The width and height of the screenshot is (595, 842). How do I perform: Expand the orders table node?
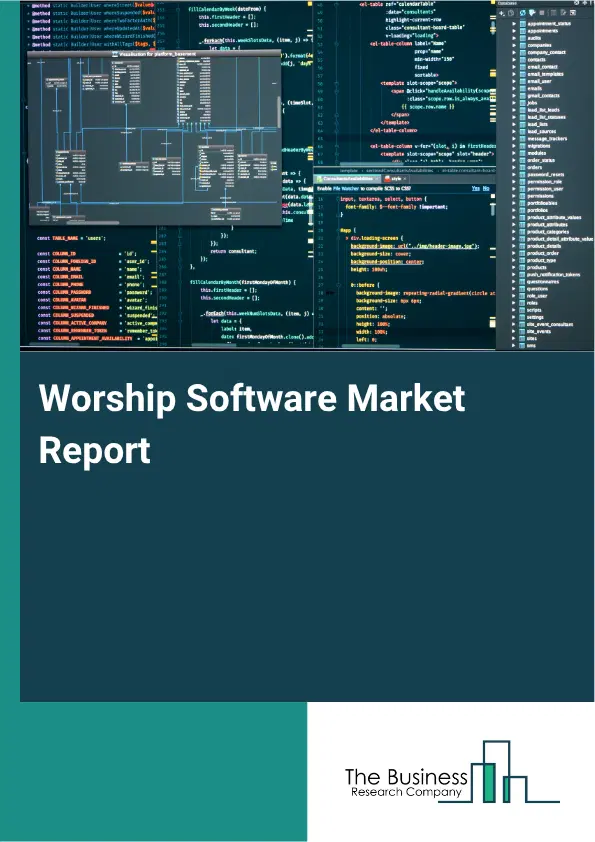(x=514, y=167)
